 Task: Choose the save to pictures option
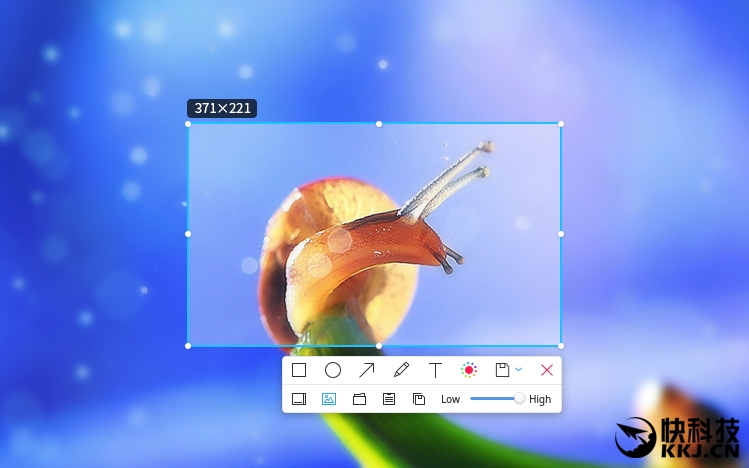[x=329, y=399]
